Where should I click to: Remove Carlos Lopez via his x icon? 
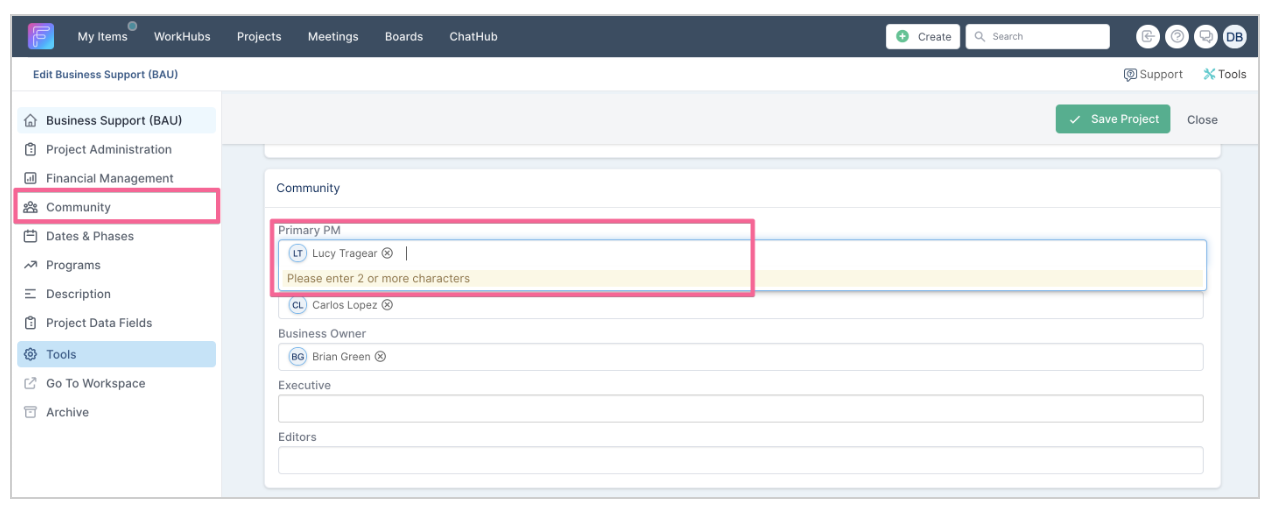point(387,305)
